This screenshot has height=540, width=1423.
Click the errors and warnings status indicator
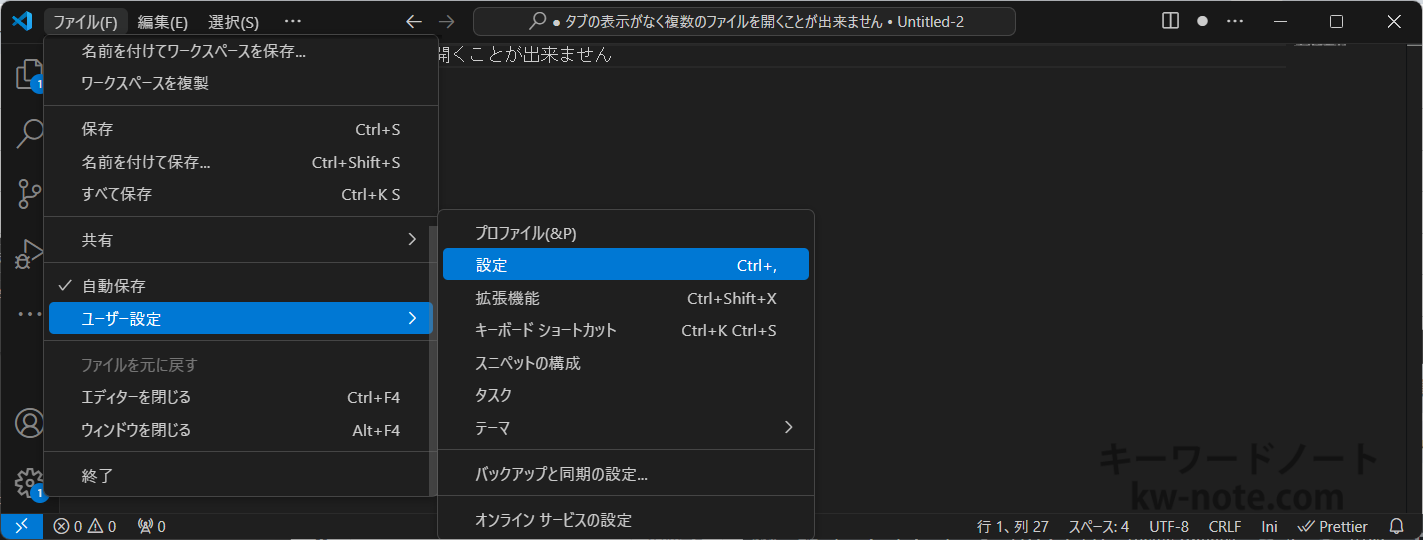coord(85,526)
